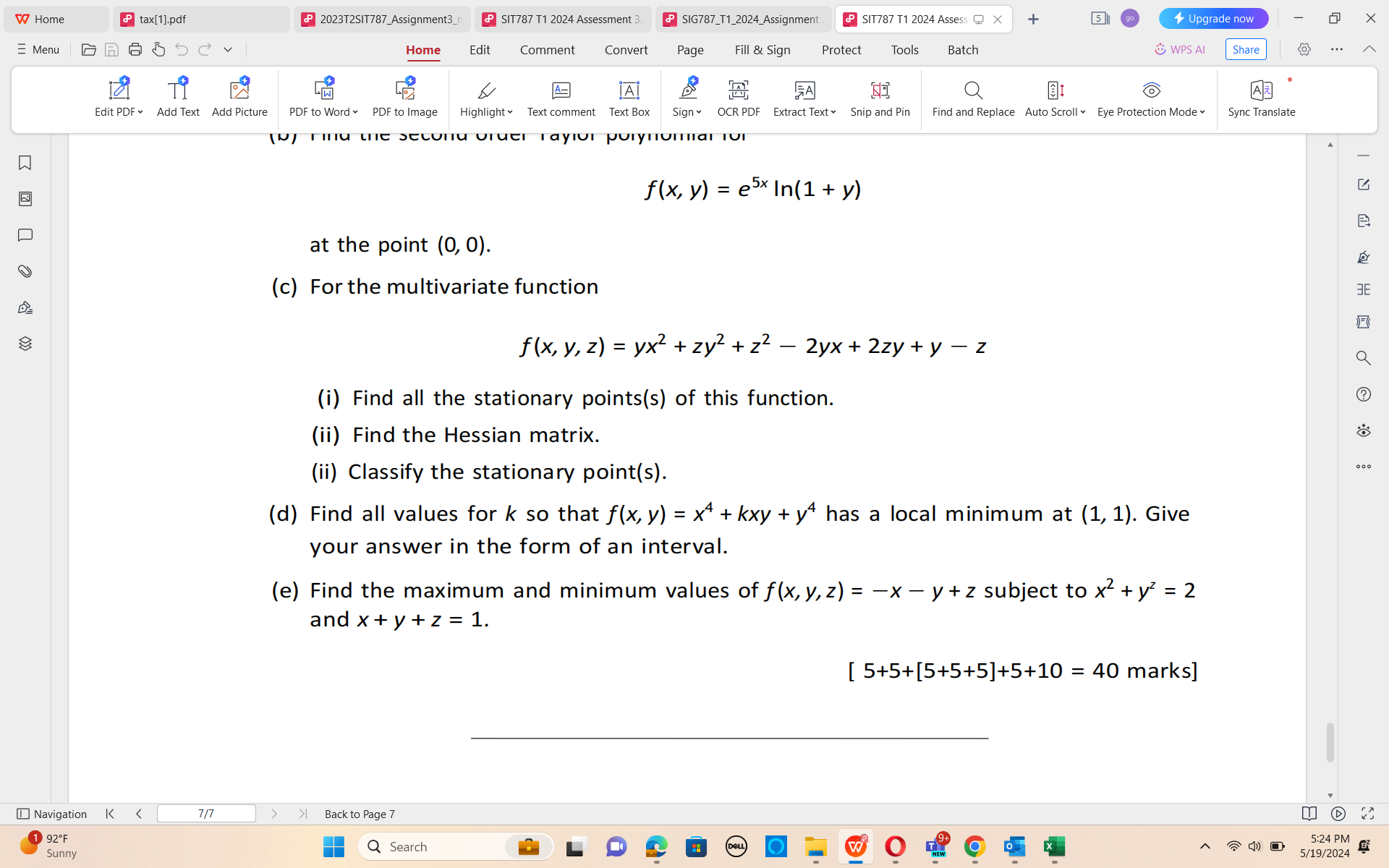
Task: Switch to the tax[1].pdf document tab
Action: [200, 19]
